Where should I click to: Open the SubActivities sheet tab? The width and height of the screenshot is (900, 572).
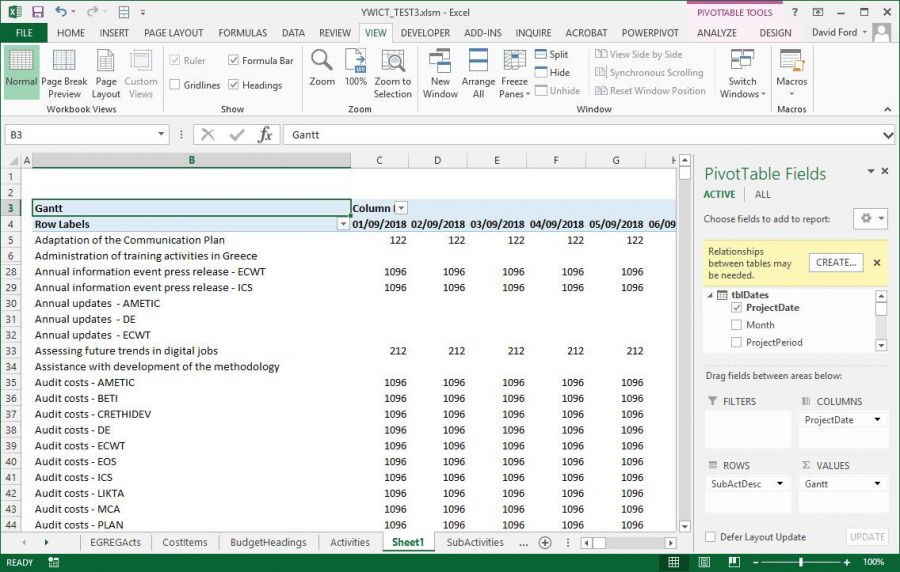click(475, 542)
